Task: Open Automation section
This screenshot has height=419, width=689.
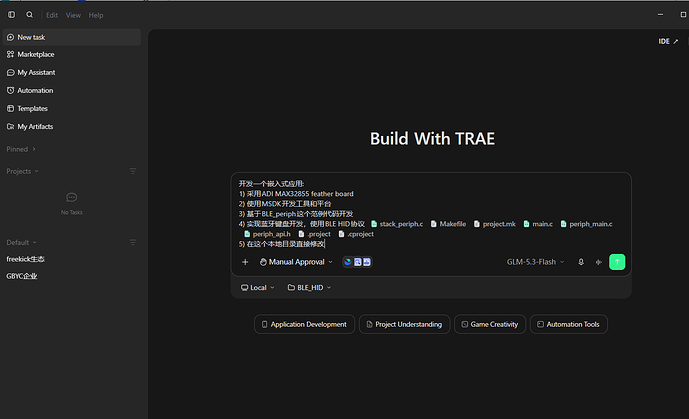Action: pos(72,90)
